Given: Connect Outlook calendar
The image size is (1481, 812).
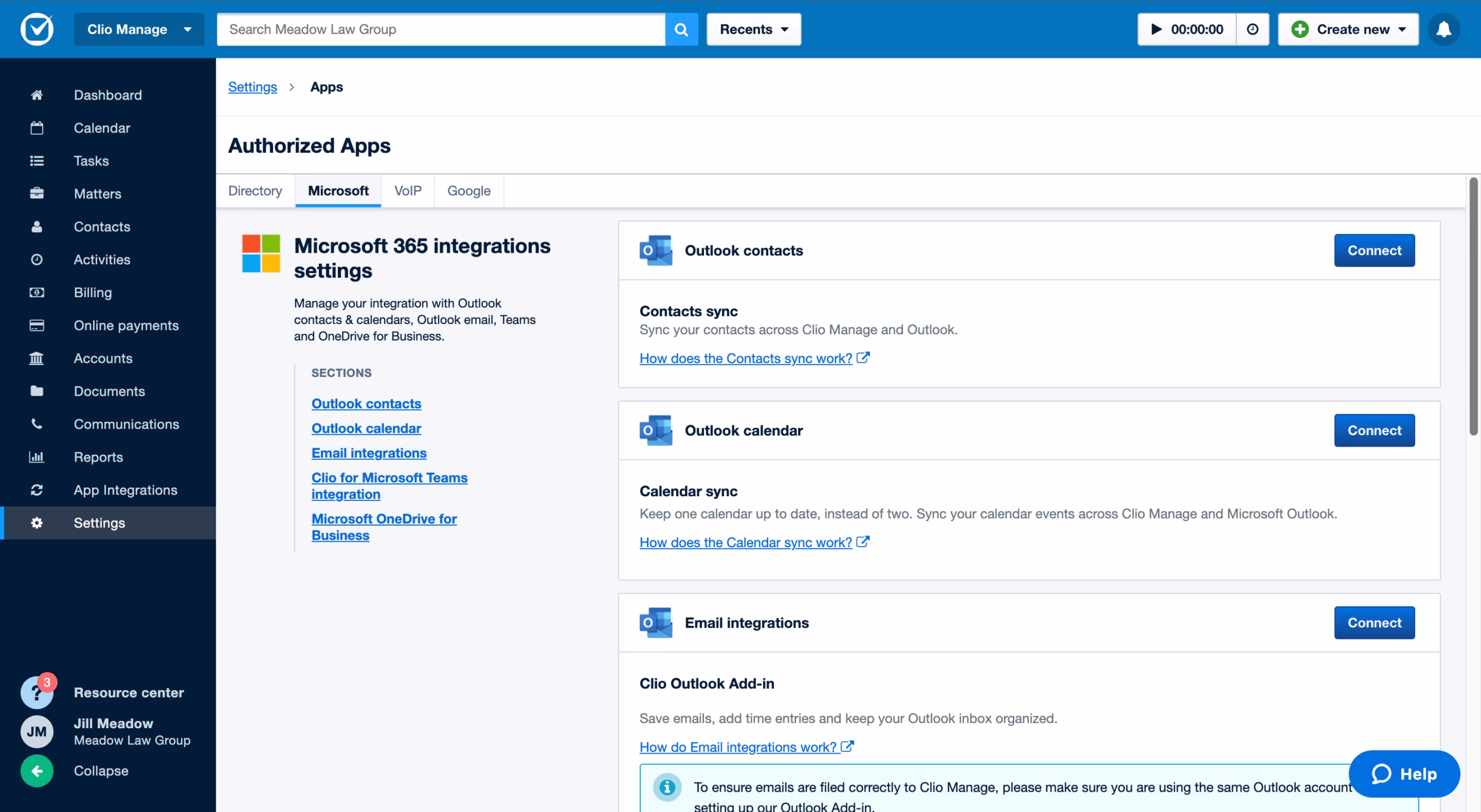Looking at the screenshot, I should coord(1374,430).
